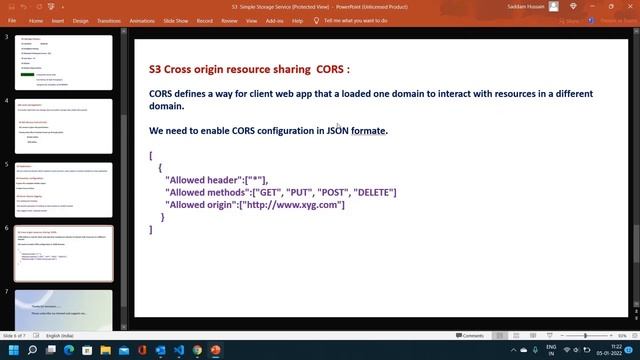
Task: Switch to the Insert ribbon tab
Action: [58, 20]
